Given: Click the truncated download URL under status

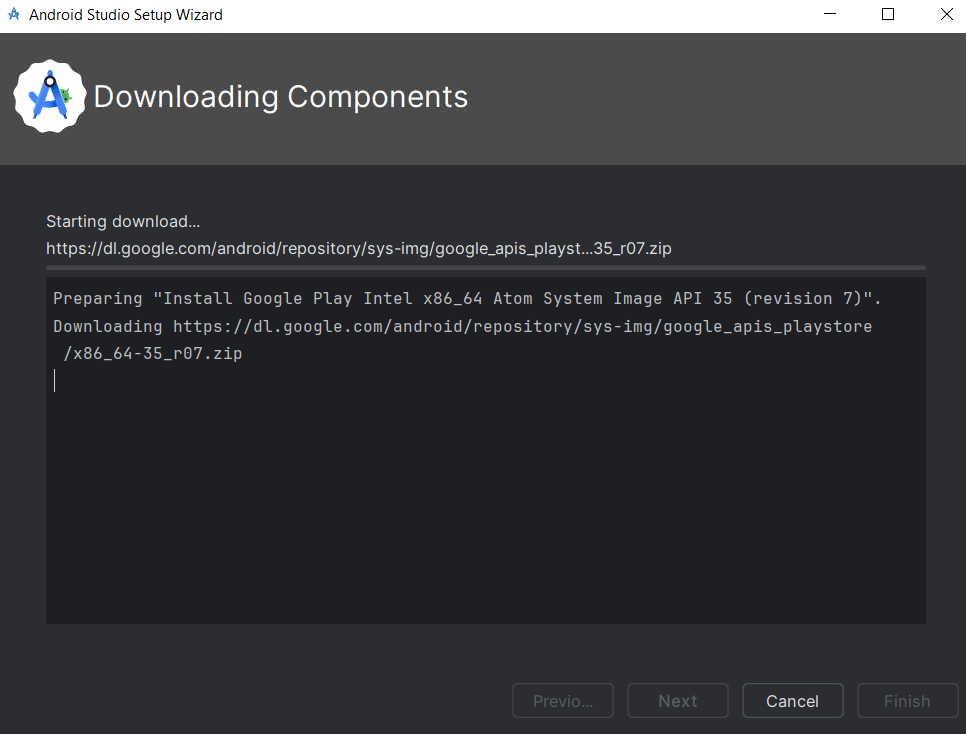Looking at the screenshot, I should (x=359, y=248).
